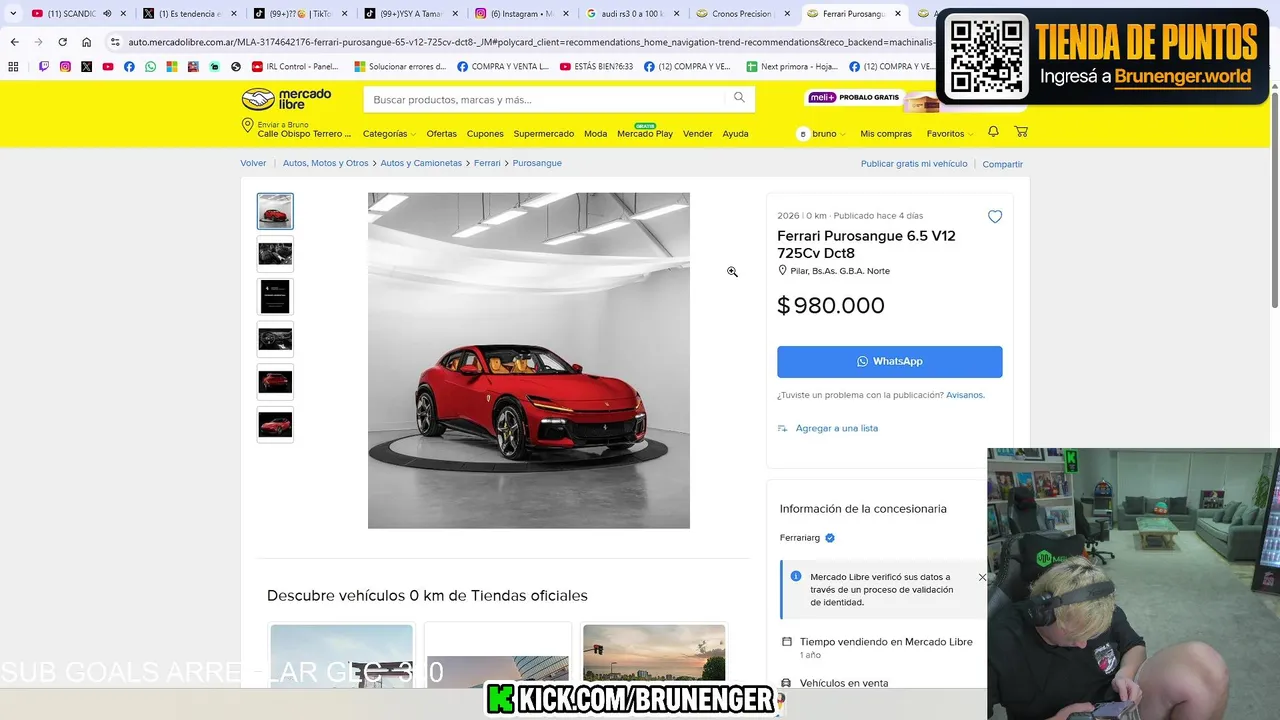The image size is (1280, 720).
Task: Click the zoom magnifier over the photo
Action: (x=732, y=272)
